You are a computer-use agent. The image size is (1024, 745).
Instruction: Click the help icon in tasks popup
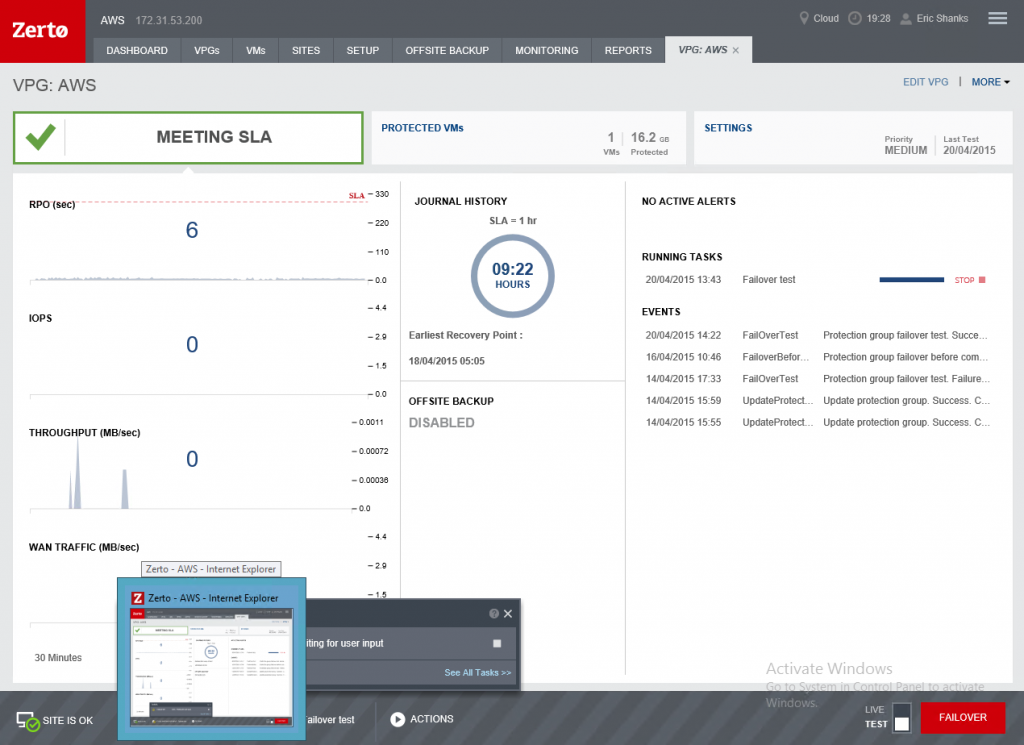[x=494, y=614]
